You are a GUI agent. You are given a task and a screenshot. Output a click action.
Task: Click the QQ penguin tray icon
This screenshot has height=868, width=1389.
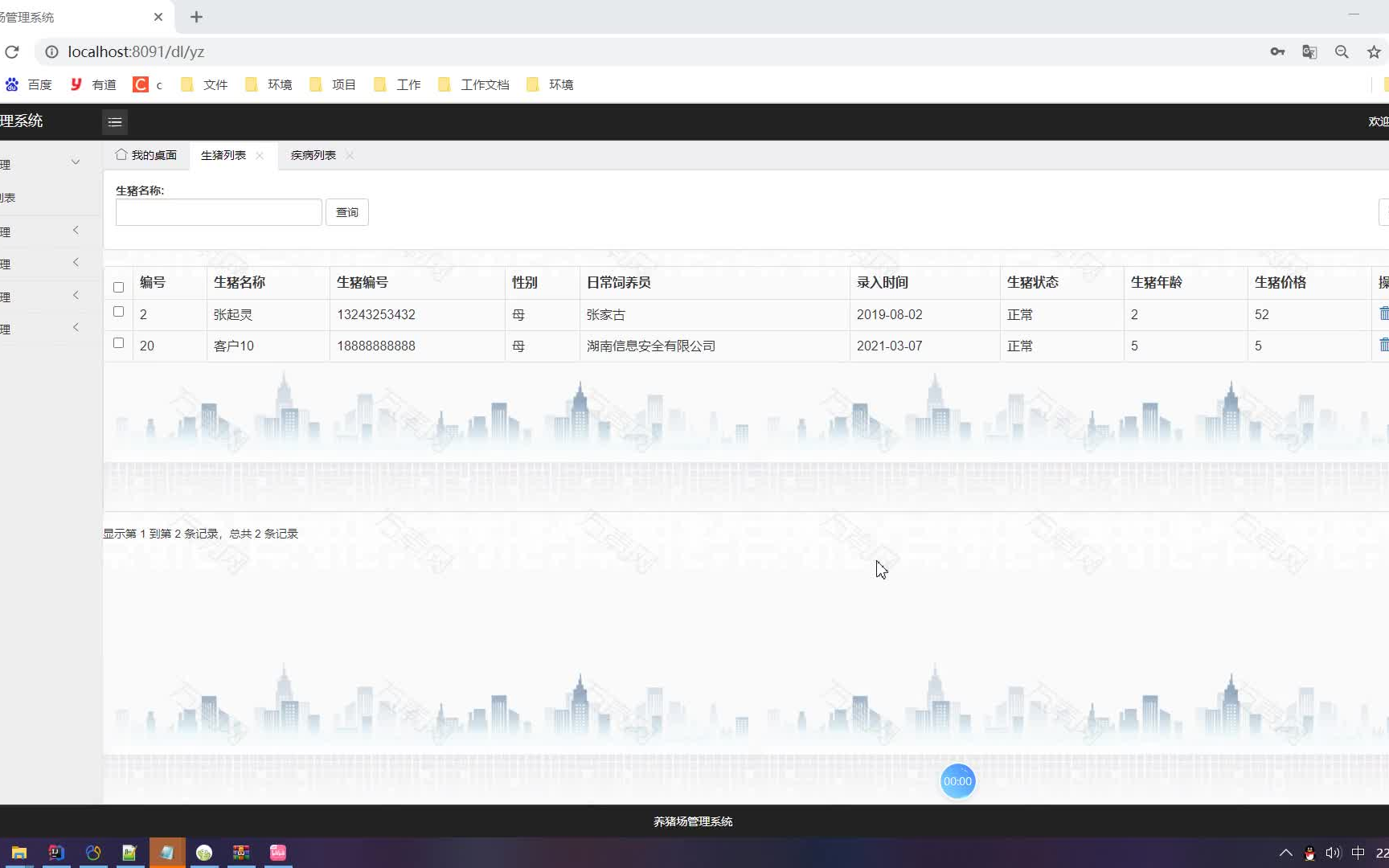pos(1309,854)
